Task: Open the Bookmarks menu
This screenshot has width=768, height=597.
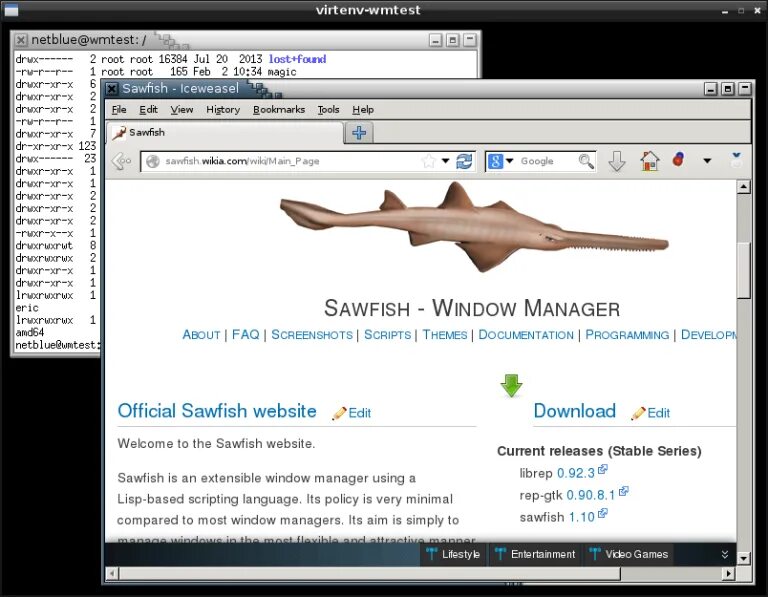Action: click(279, 110)
